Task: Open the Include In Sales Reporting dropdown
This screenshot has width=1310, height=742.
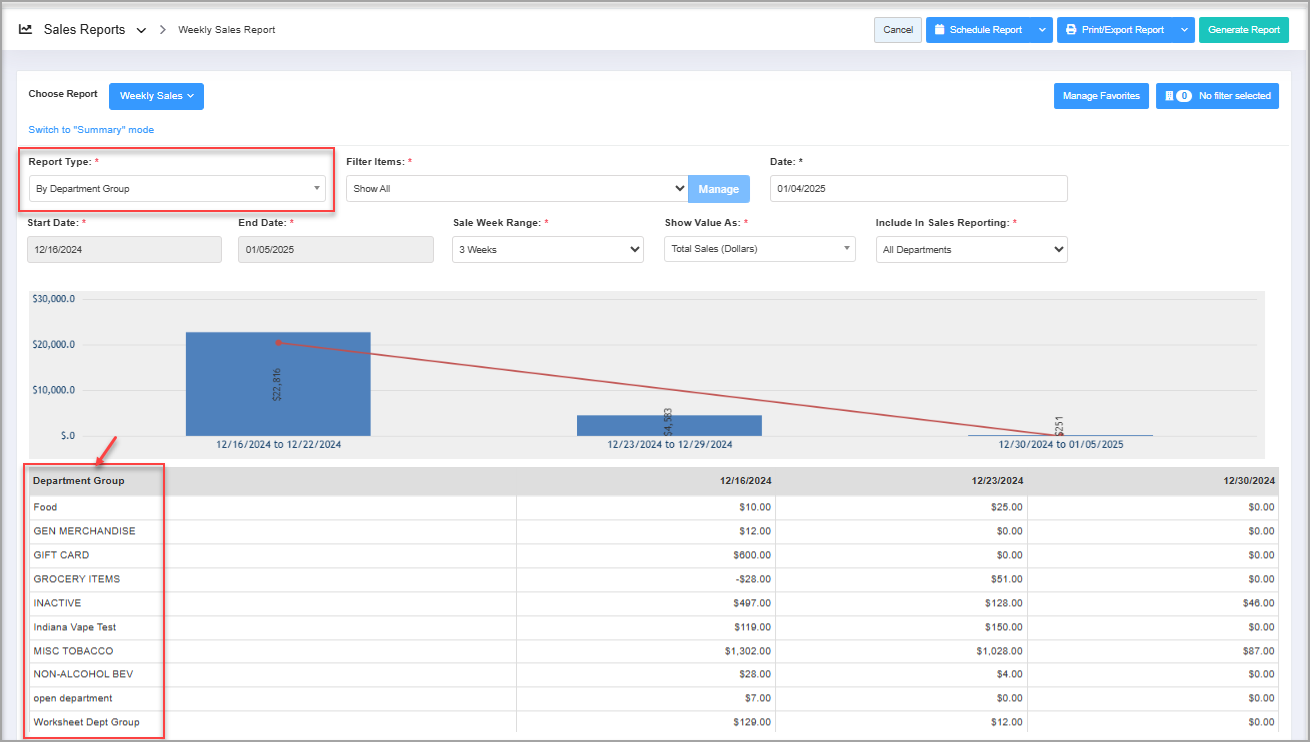Action: pos(972,250)
